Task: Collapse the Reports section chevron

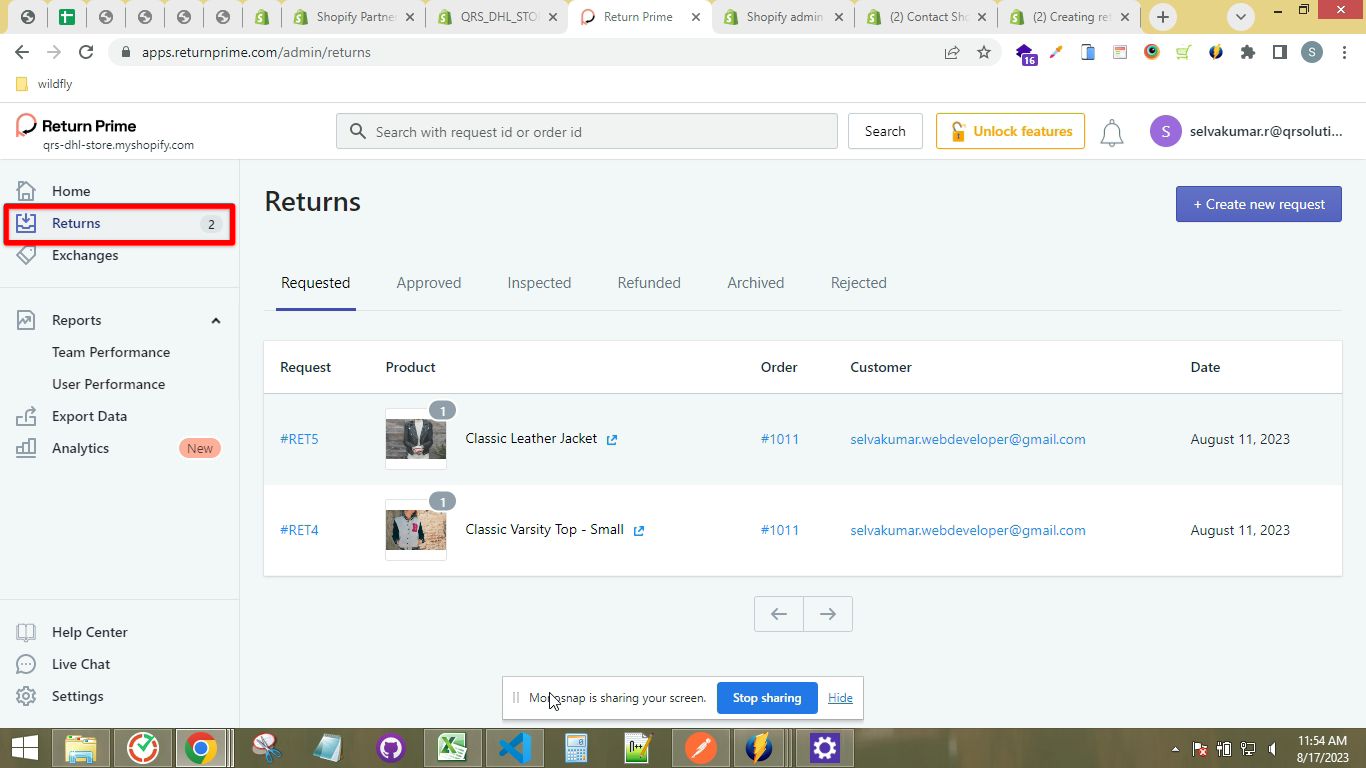Action: tap(215, 320)
